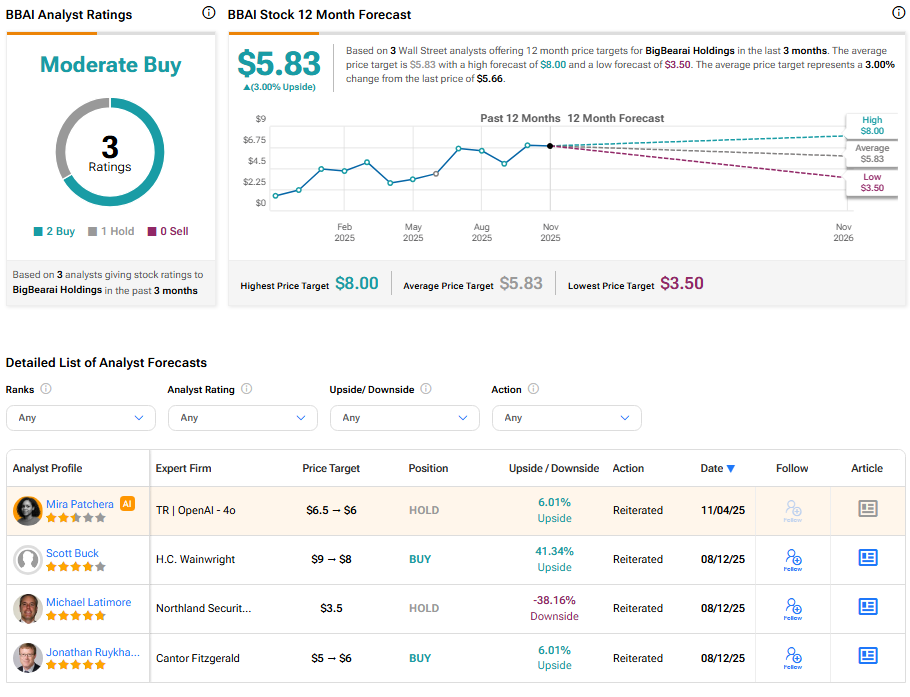The image size is (910, 697).
Task: Open Northland Securities article icon
Action: 867,607
